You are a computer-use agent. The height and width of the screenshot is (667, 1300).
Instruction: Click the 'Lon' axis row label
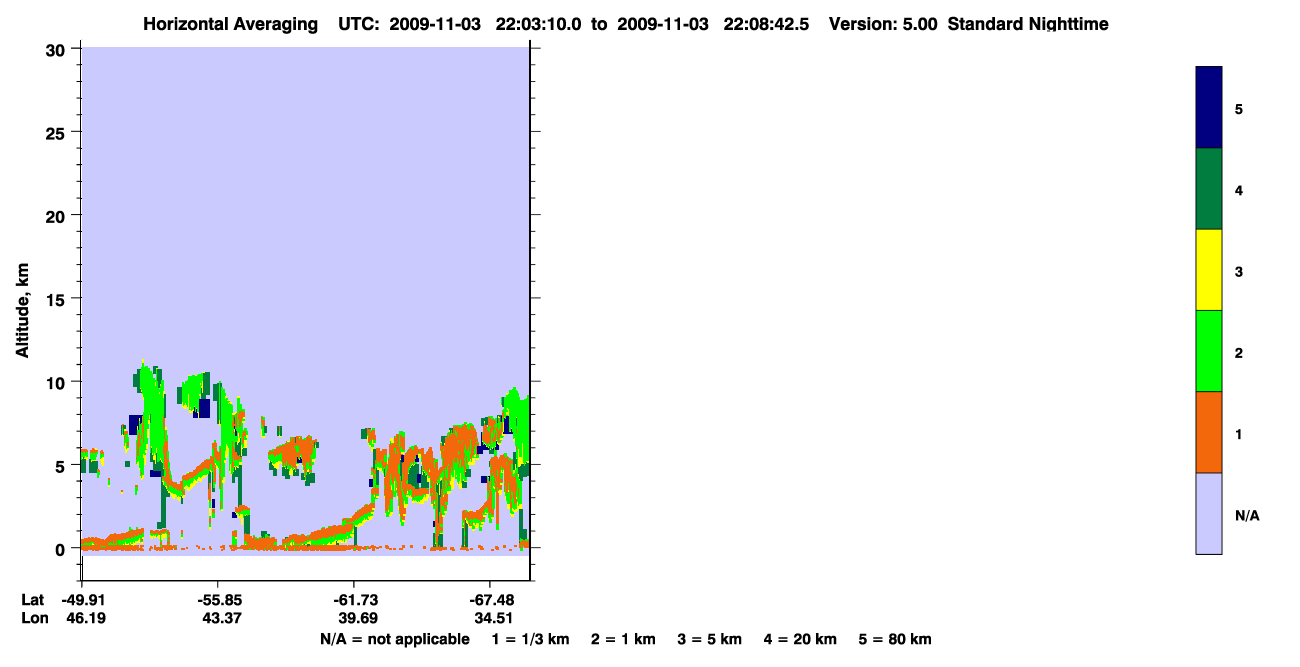pyautogui.click(x=33, y=619)
